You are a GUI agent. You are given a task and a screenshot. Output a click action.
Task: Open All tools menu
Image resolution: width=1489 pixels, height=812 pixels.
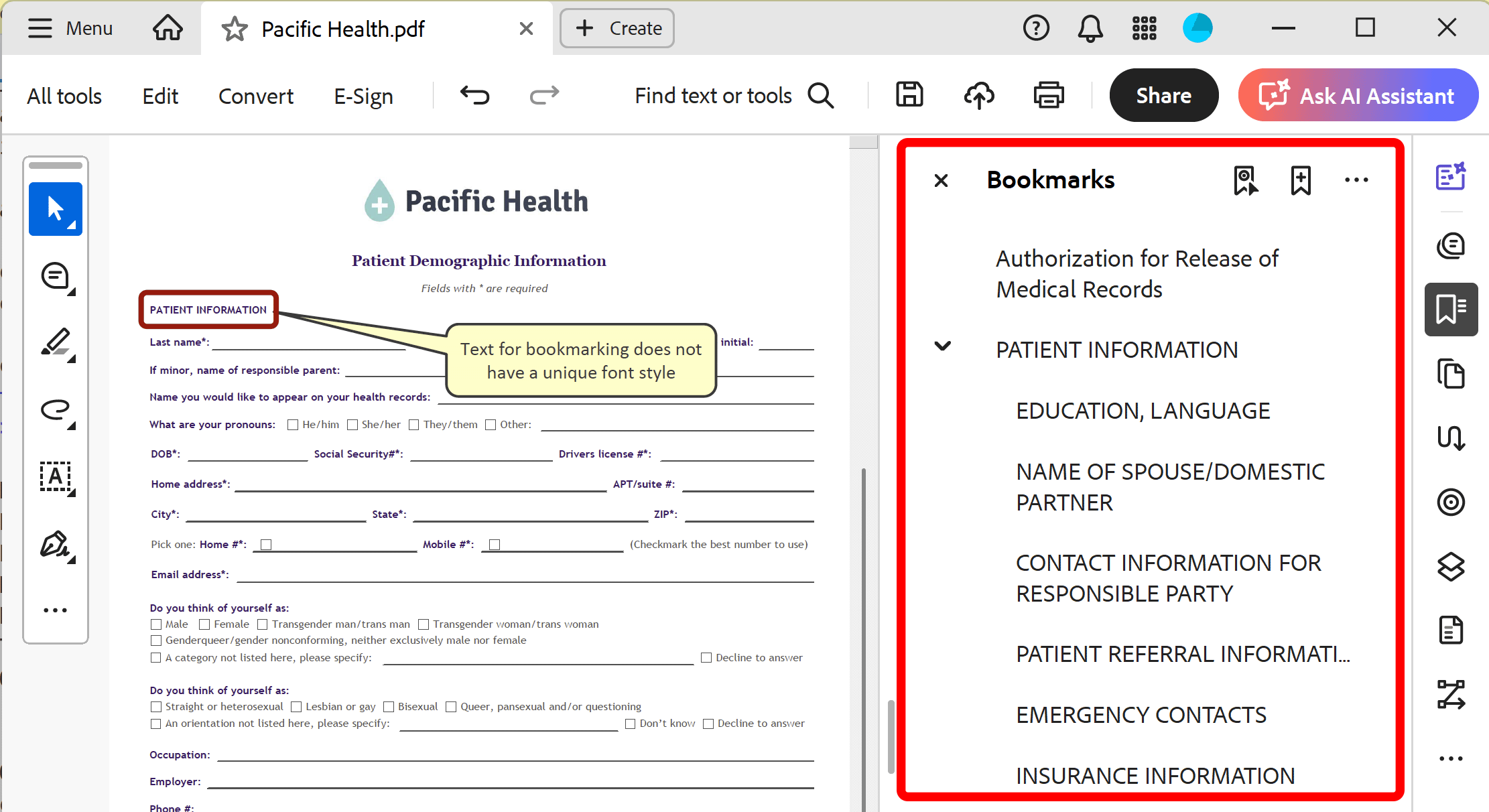click(x=64, y=96)
